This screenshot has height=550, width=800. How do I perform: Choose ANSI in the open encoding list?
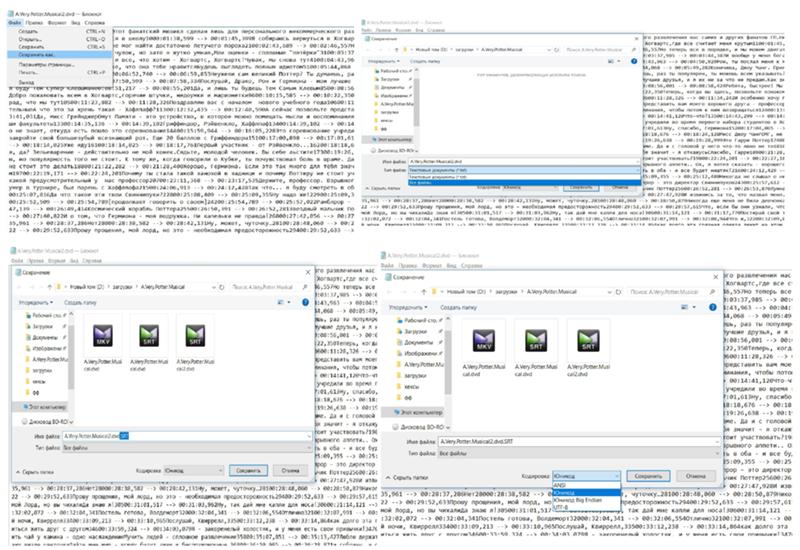pyautogui.click(x=586, y=486)
